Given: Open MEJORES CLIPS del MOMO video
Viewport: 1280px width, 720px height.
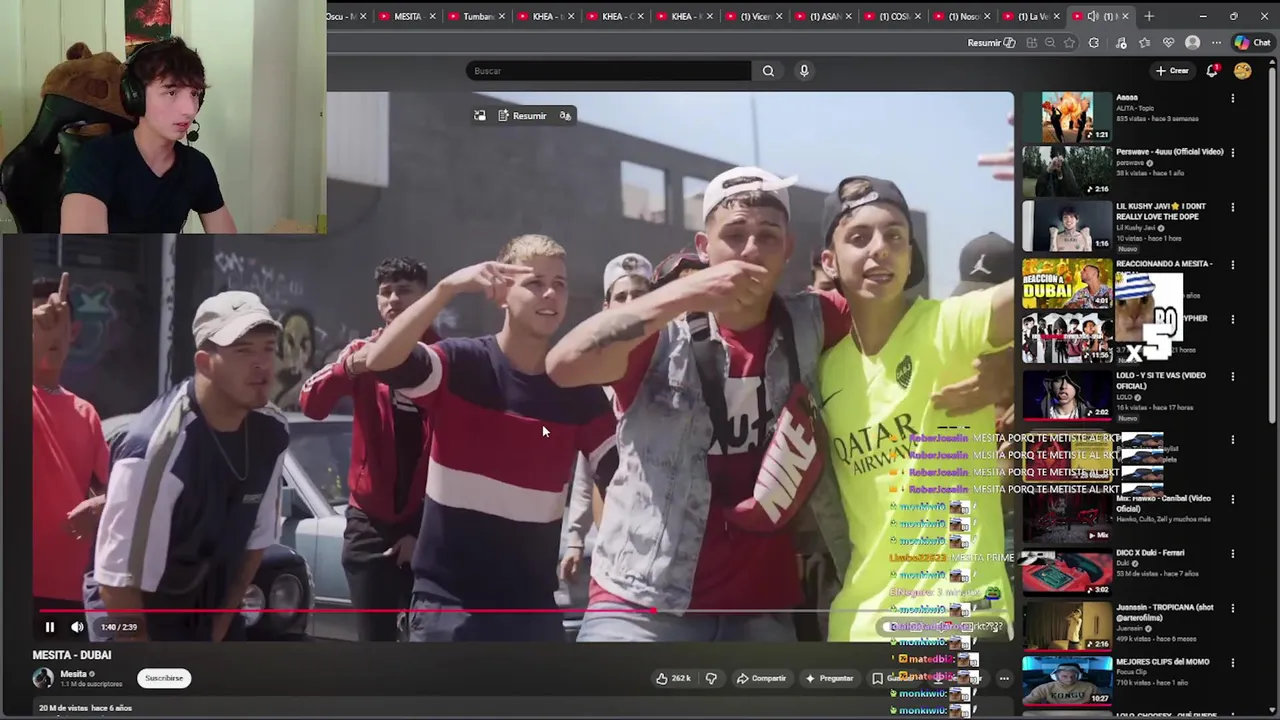Looking at the screenshot, I should click(x=1066, y=680).
